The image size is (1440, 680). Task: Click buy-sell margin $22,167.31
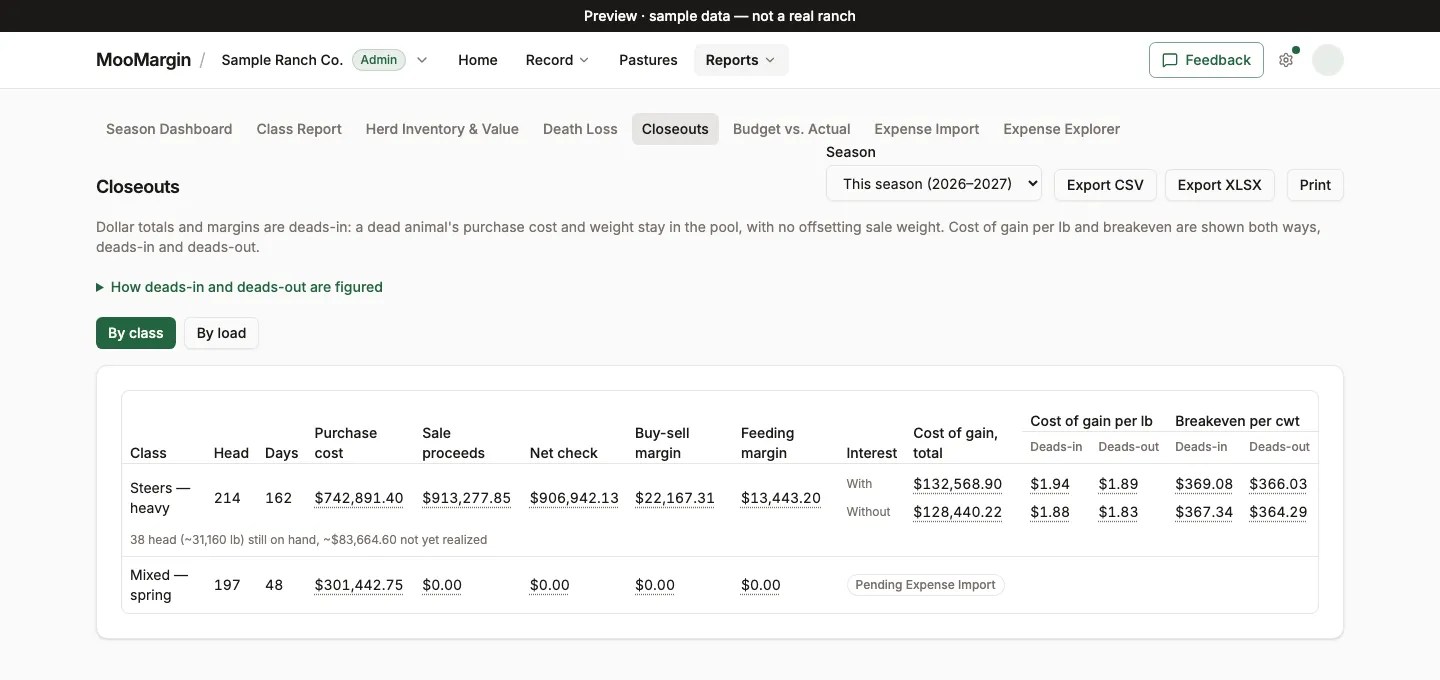[675, 498]
